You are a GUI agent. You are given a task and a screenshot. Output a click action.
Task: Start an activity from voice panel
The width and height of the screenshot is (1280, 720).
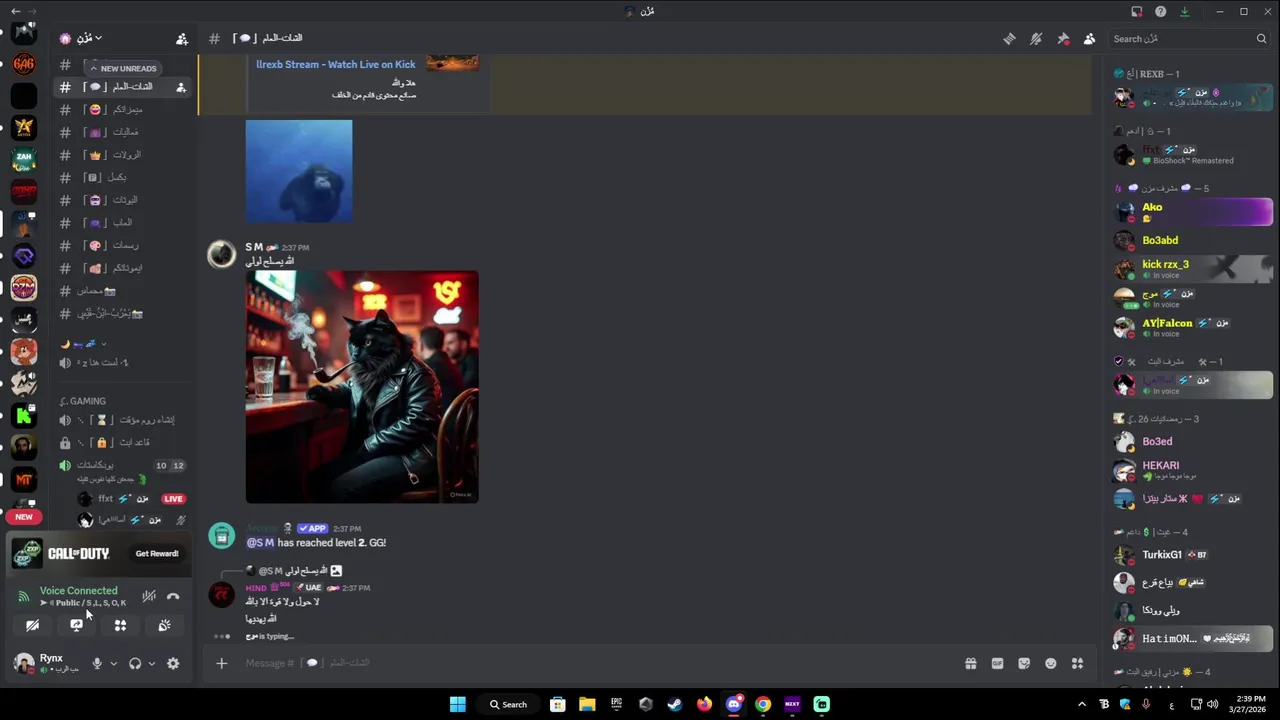pos(120,625)
